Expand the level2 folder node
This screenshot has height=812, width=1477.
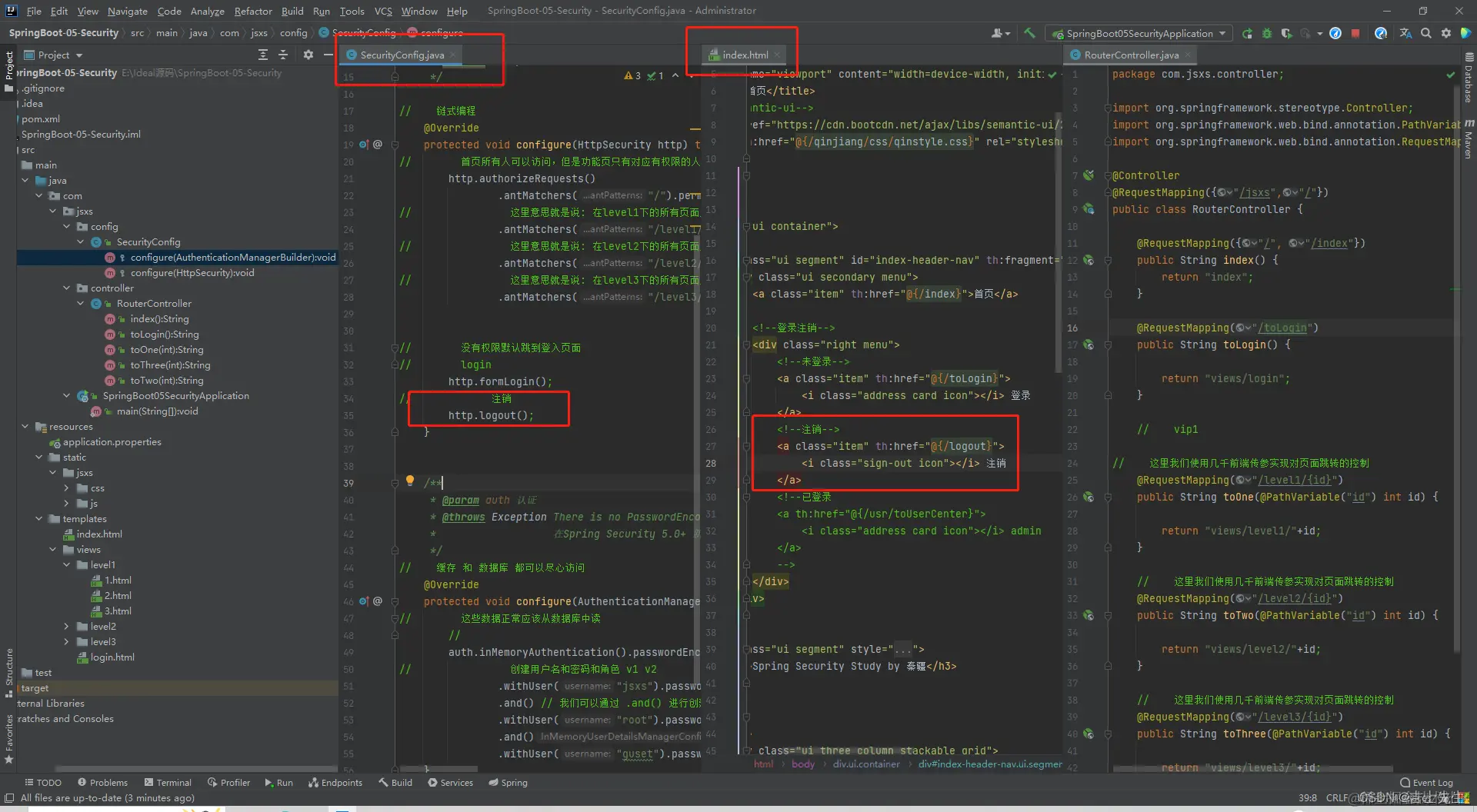coord(67,627)
